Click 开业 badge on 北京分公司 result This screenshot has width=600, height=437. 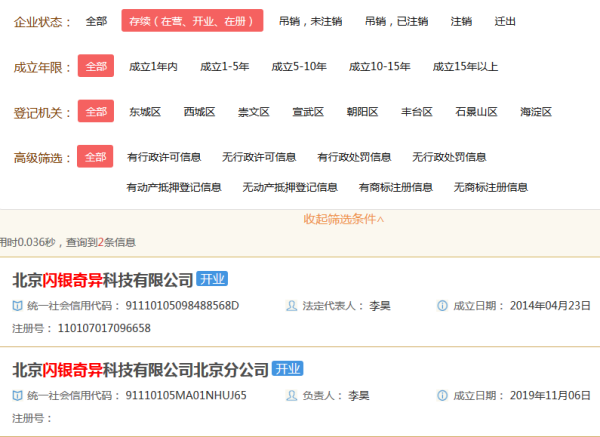tap(287, 368)
